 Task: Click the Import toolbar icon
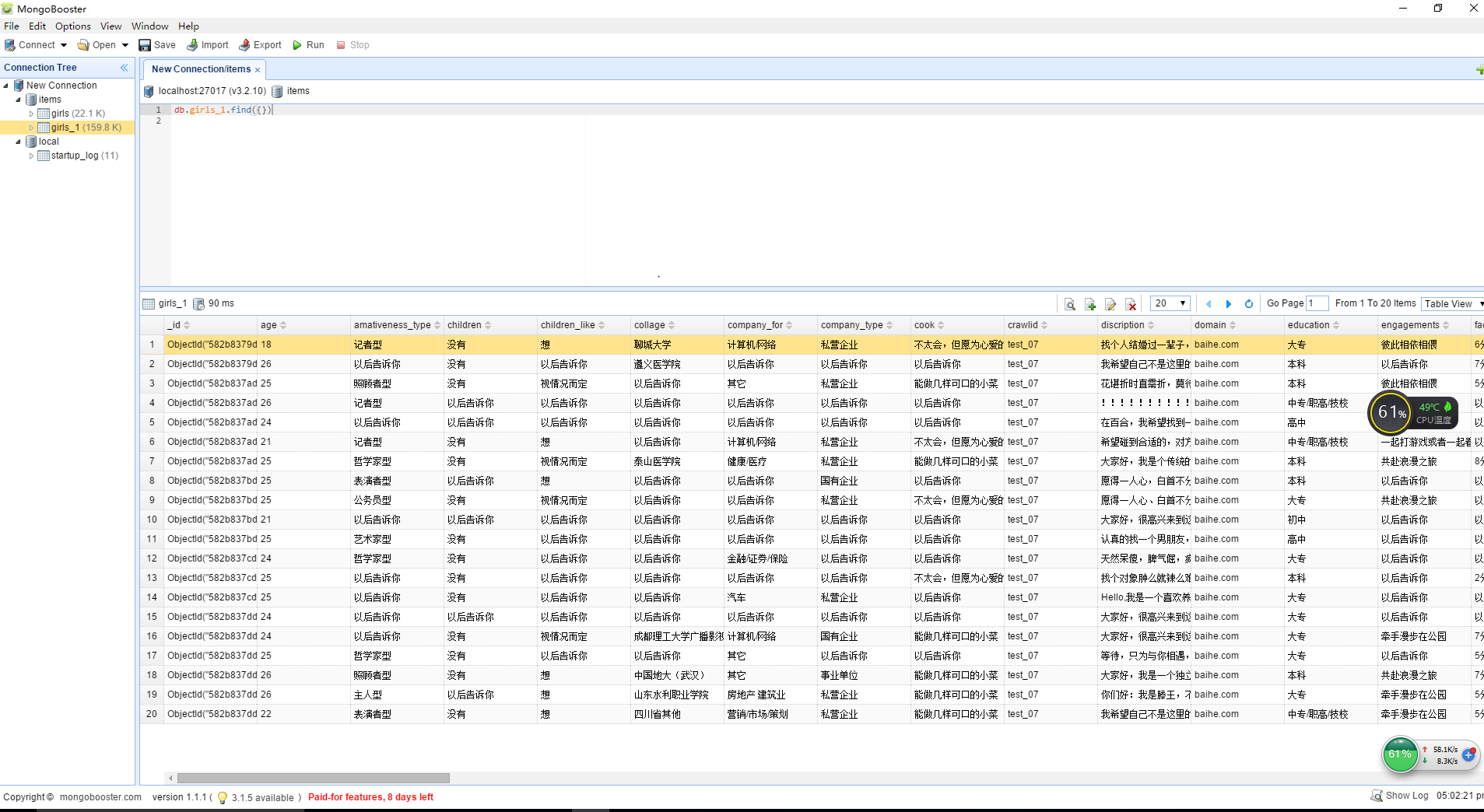pos(207,45)
